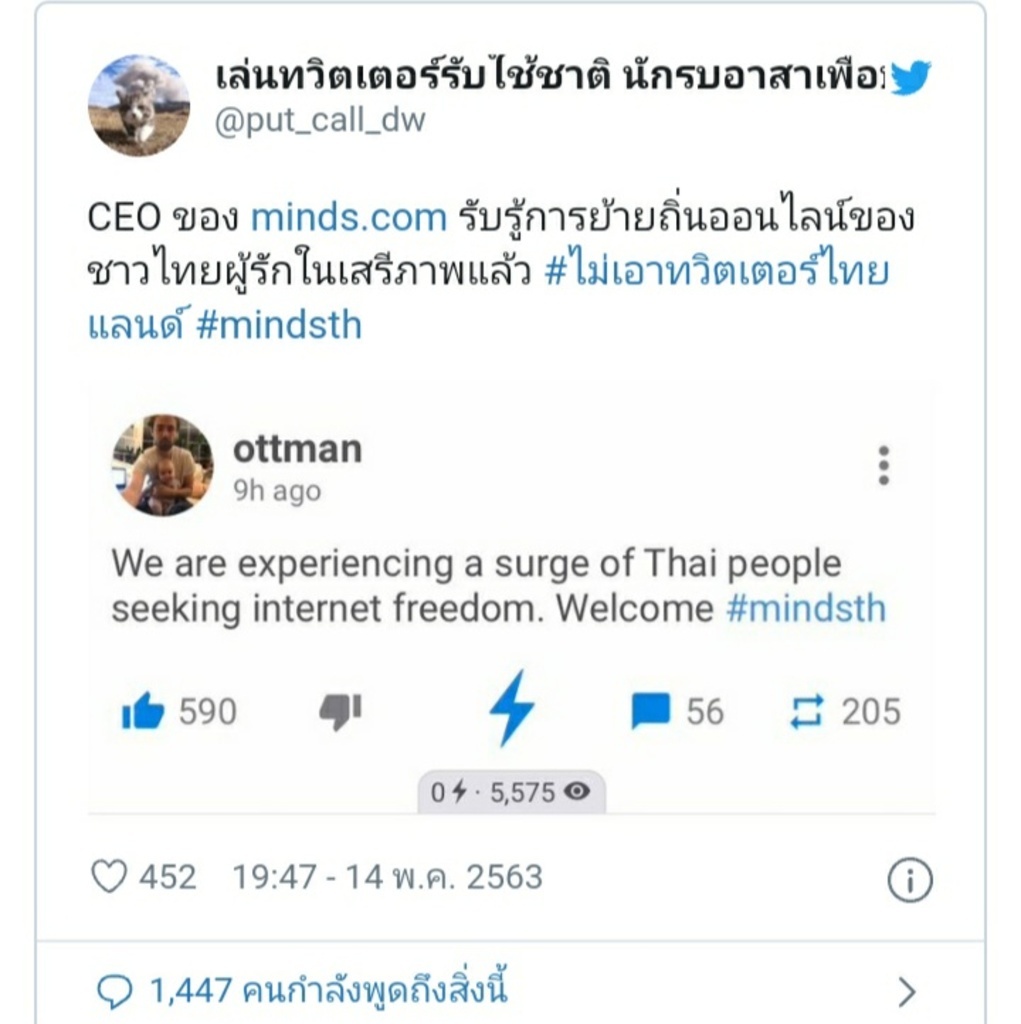
Task: Like the tweet with heart icon
Action: coord(109,877)
